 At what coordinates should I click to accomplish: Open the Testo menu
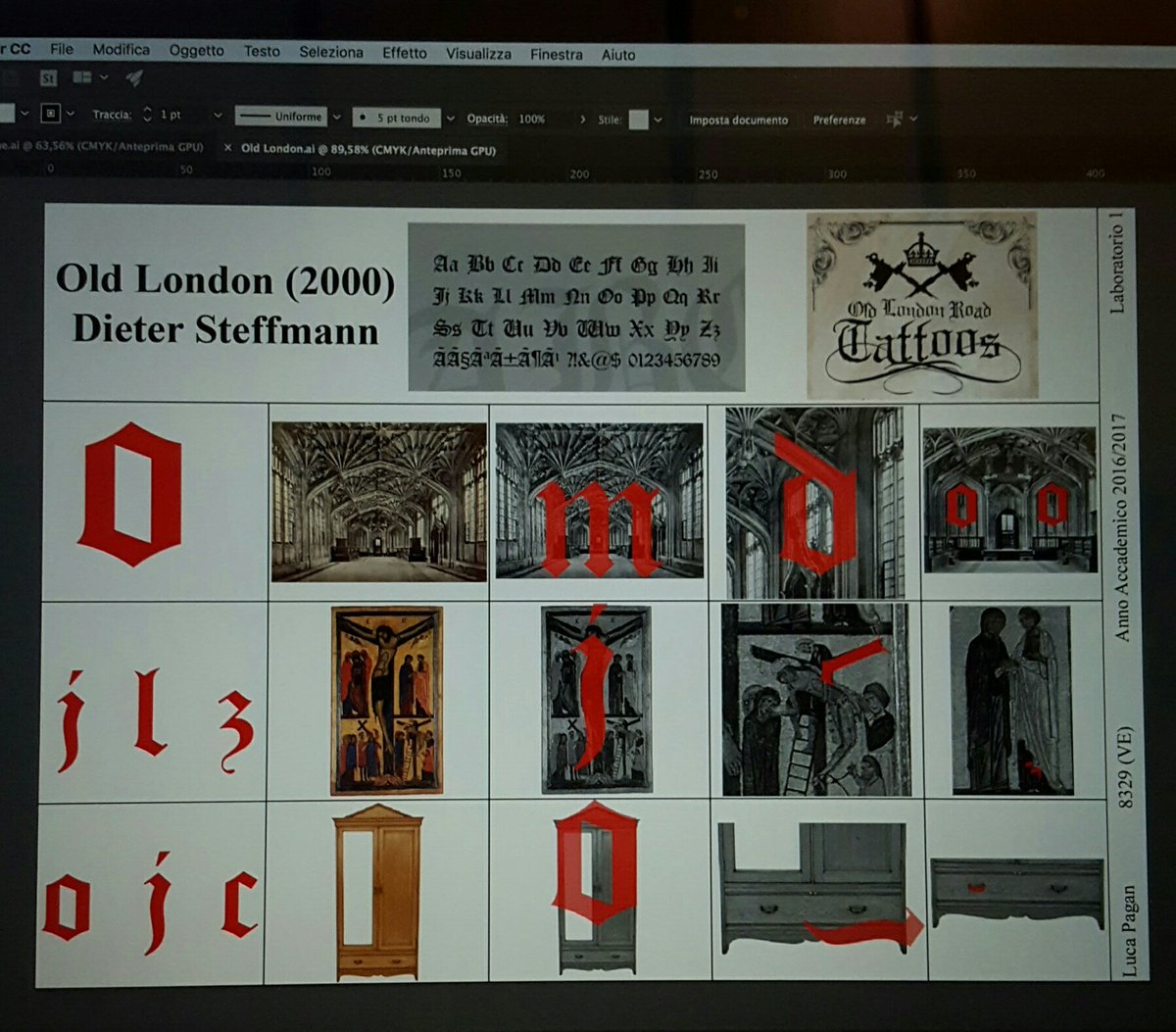[x=262, y=52]
